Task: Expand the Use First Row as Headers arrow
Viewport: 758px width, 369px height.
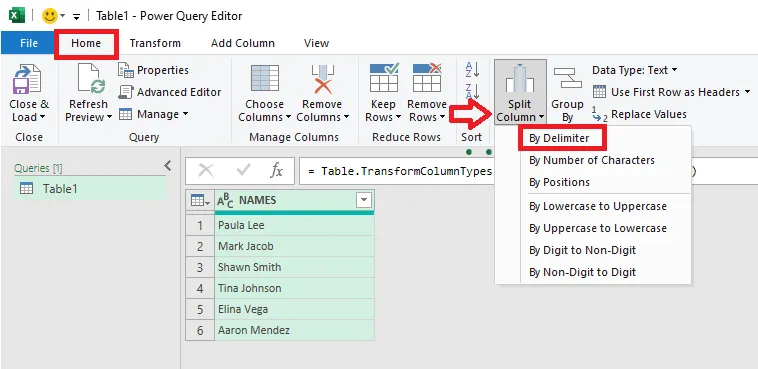Action: [x=747, y=91]
